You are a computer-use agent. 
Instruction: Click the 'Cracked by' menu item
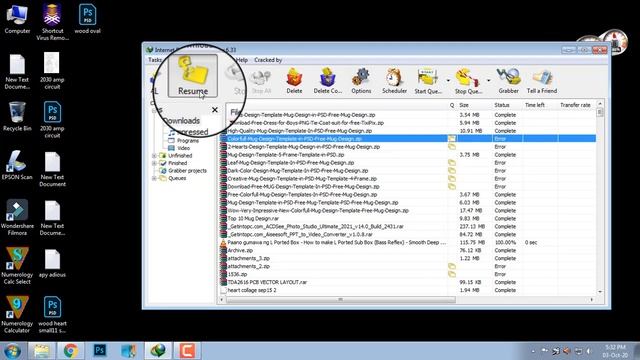[x=268, y=60]
